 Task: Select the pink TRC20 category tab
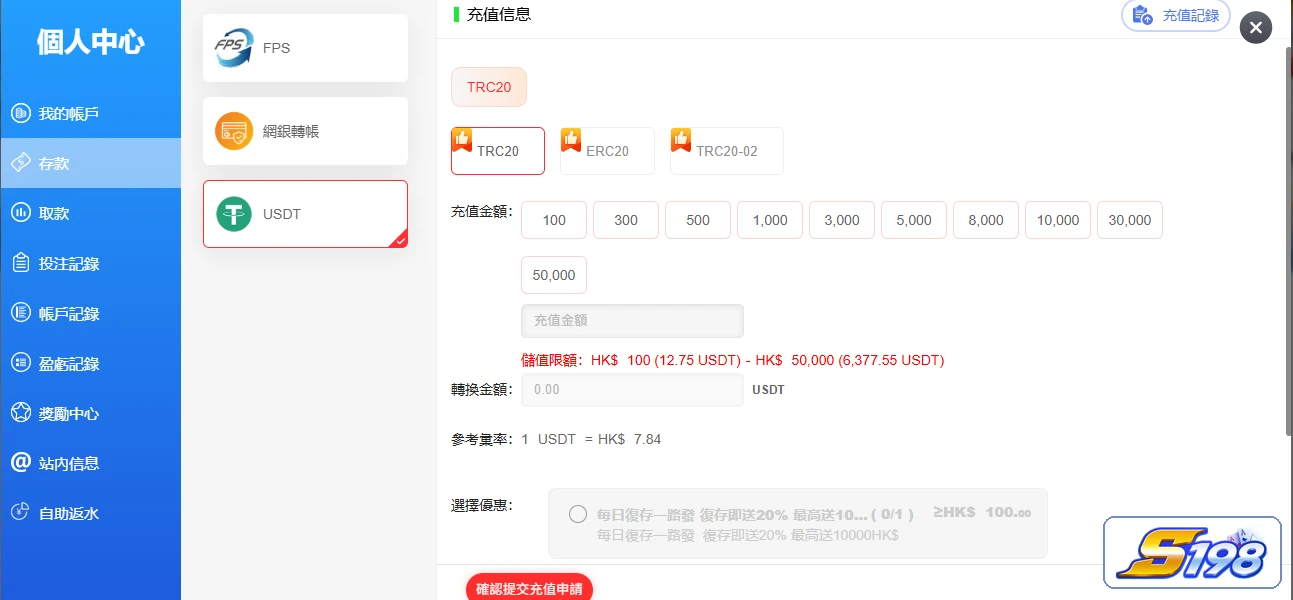tap(489, 87)
